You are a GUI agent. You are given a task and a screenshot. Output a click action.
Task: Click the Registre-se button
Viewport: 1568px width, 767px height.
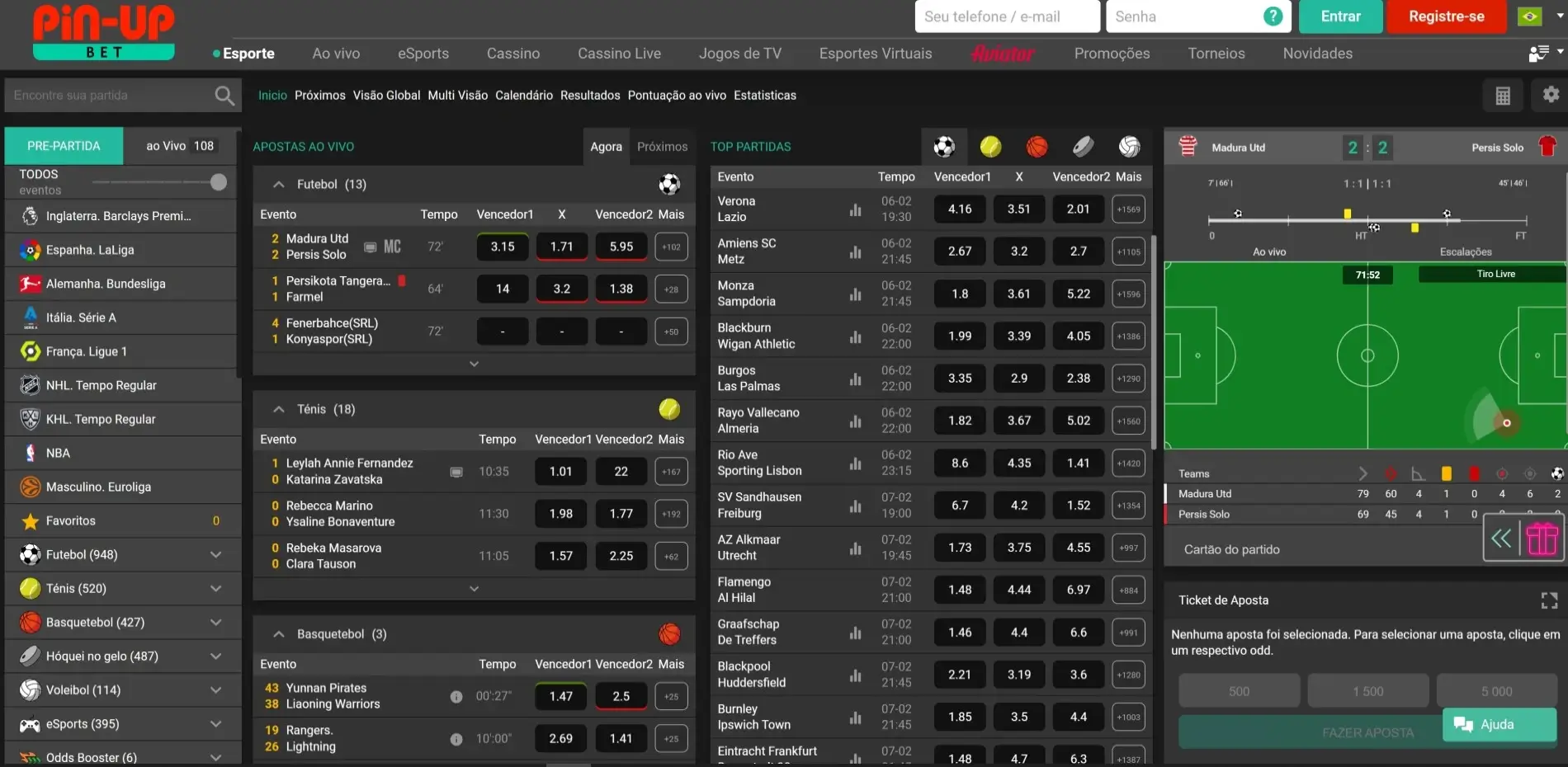1446,16
